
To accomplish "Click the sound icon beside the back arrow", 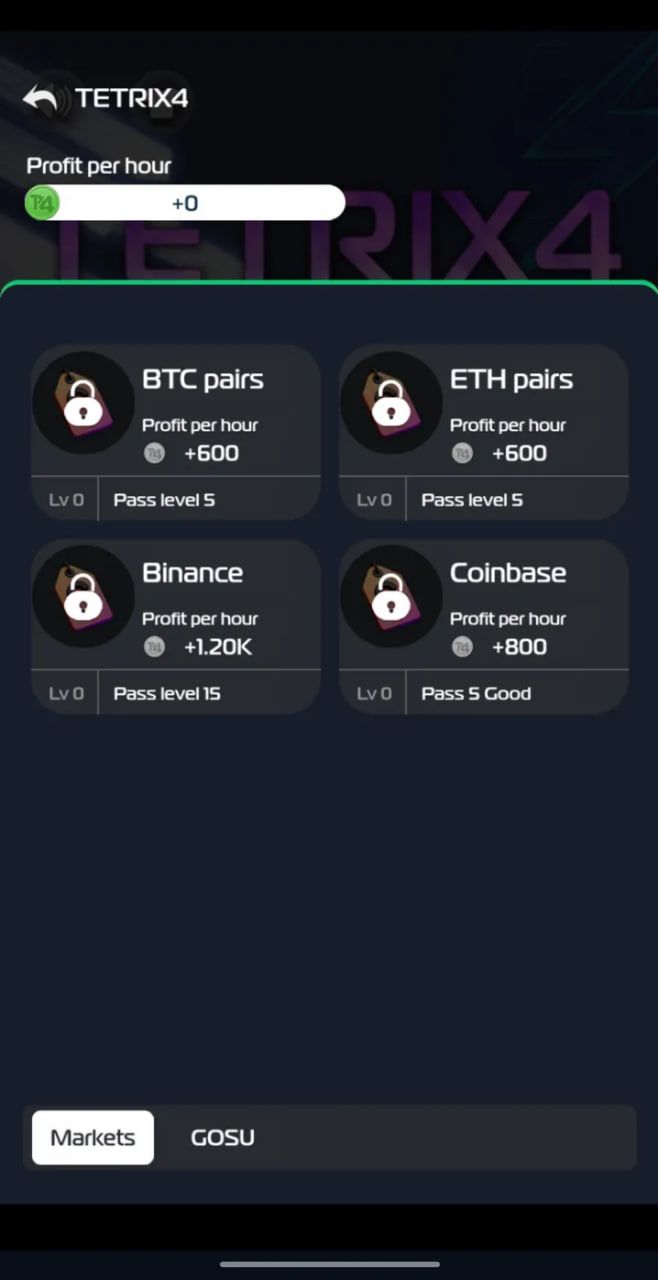I will [x=62, y=97].
